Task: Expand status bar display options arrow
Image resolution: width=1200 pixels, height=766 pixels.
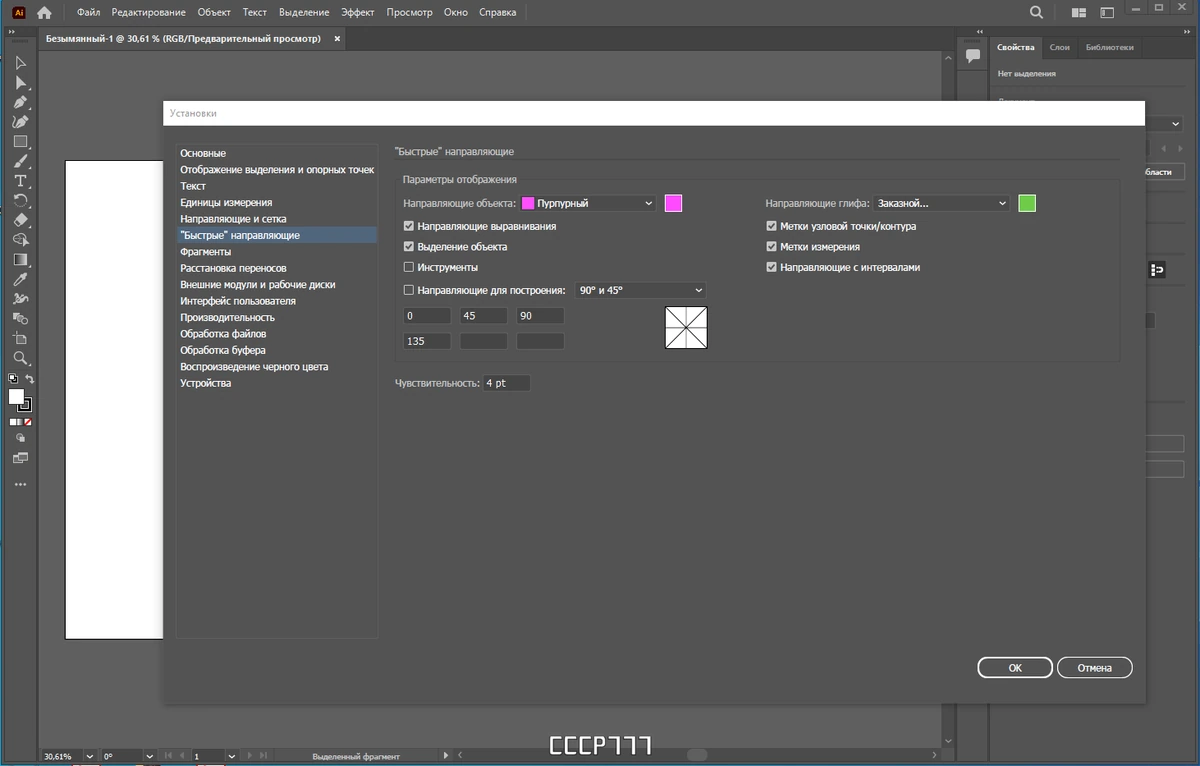Action: point(444,757)
